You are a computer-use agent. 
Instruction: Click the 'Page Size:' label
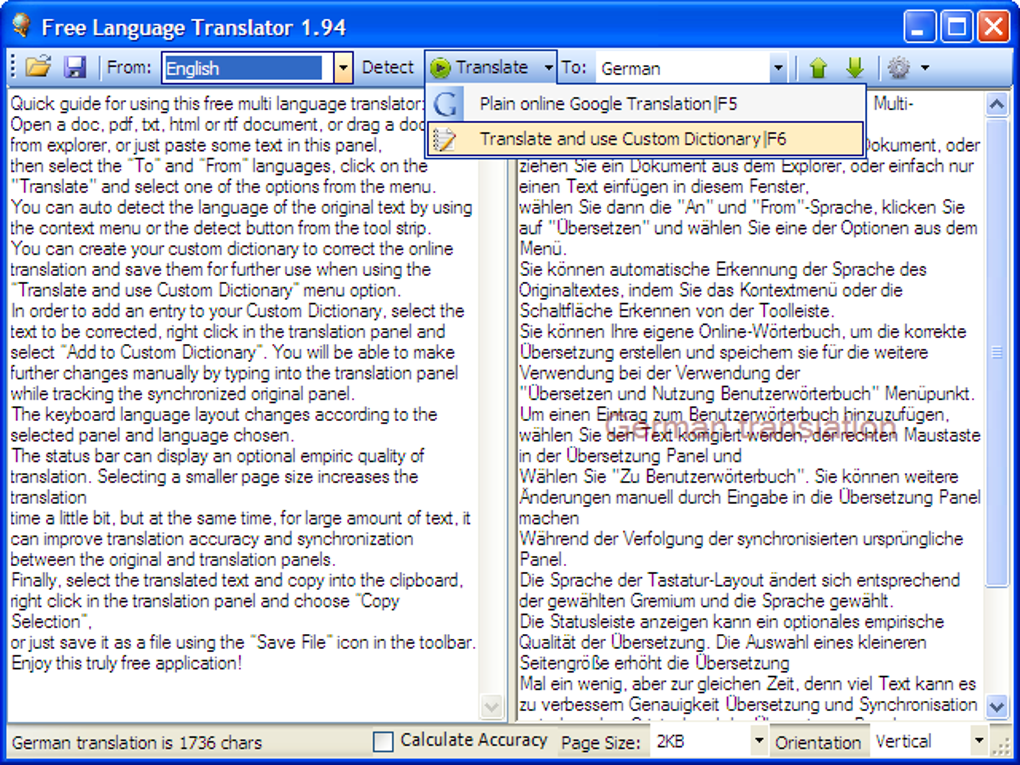[600, 742]
